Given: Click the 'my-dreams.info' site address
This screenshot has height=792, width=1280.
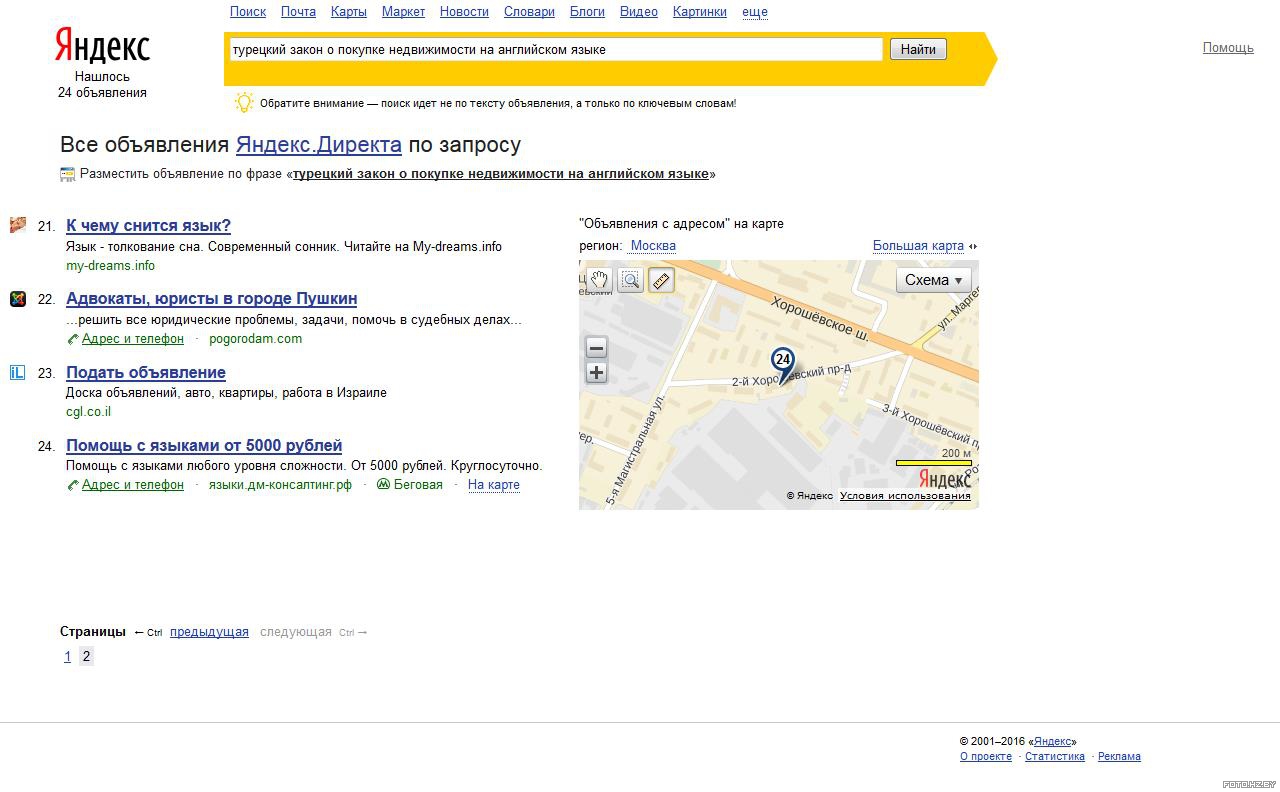Looking at the screenshot, I should (110, 266).
